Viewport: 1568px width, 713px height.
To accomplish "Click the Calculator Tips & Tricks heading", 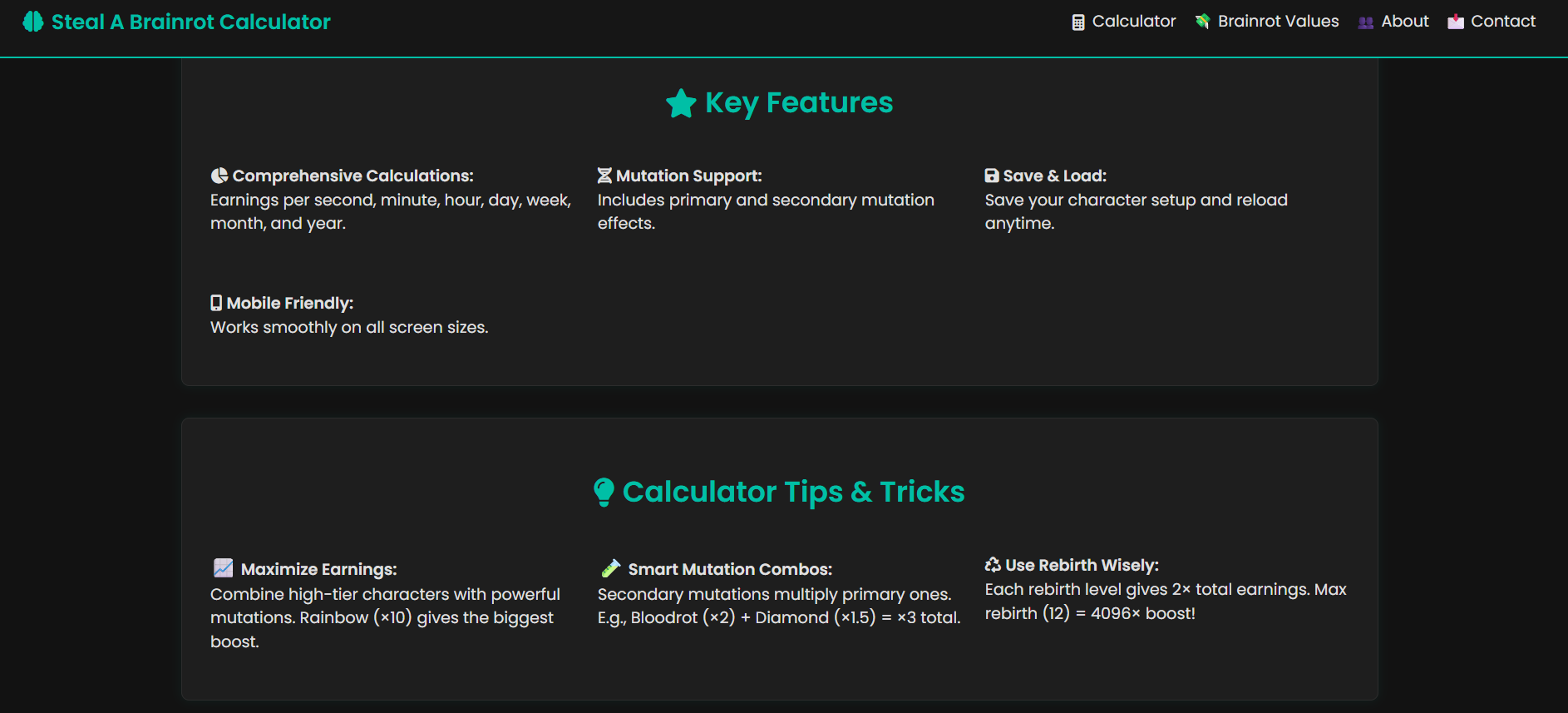I will (x=794, y=492).
